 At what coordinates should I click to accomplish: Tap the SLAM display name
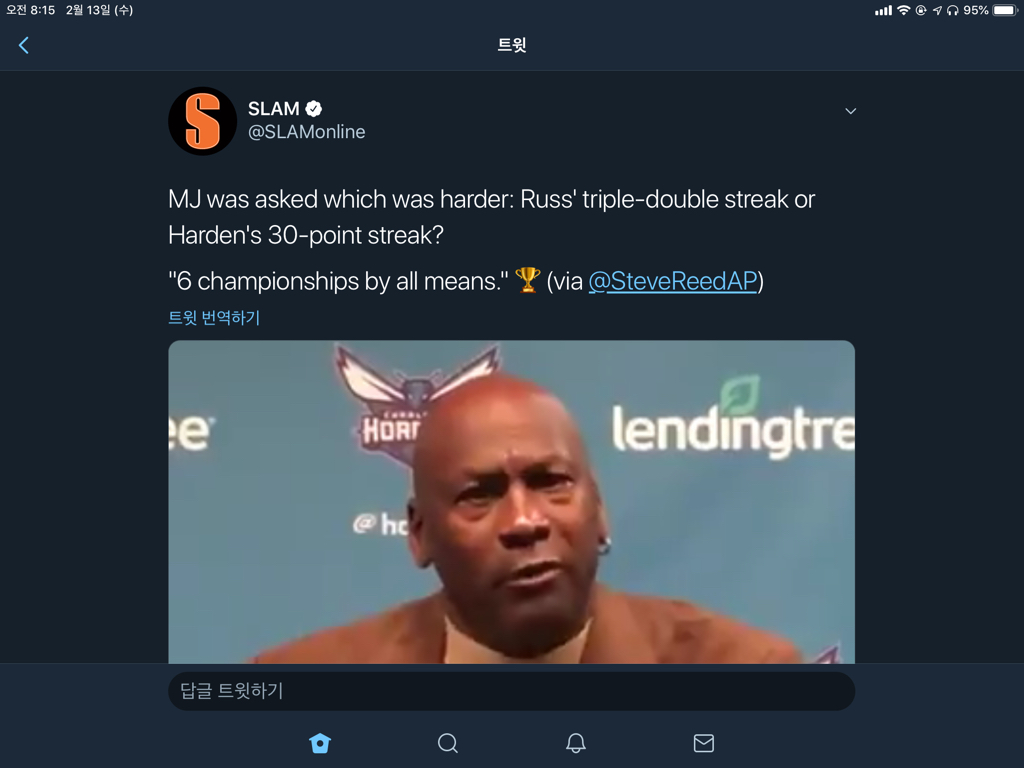pyautogui.click(x=273, y=109)
